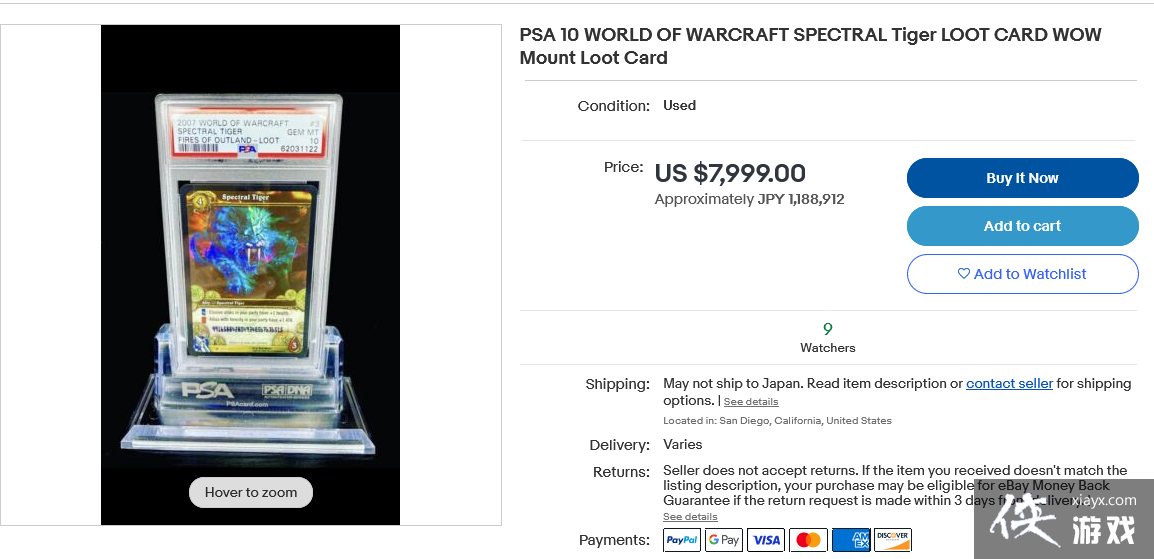Click the PayPal payment icon
The image size is (1154, 559).
click(x=682, y=540)
